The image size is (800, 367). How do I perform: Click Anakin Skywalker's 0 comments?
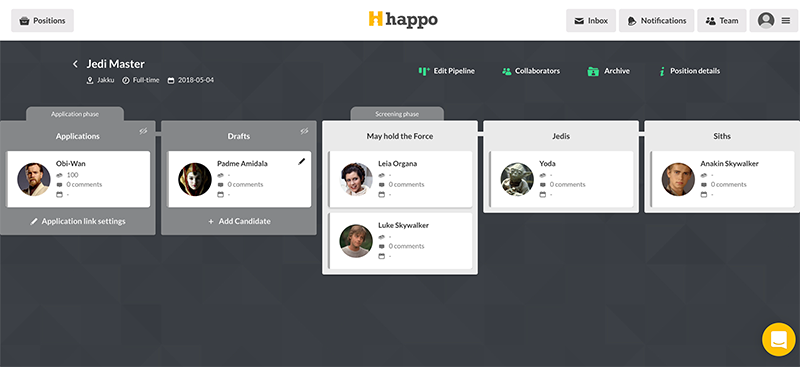[729, 185]
